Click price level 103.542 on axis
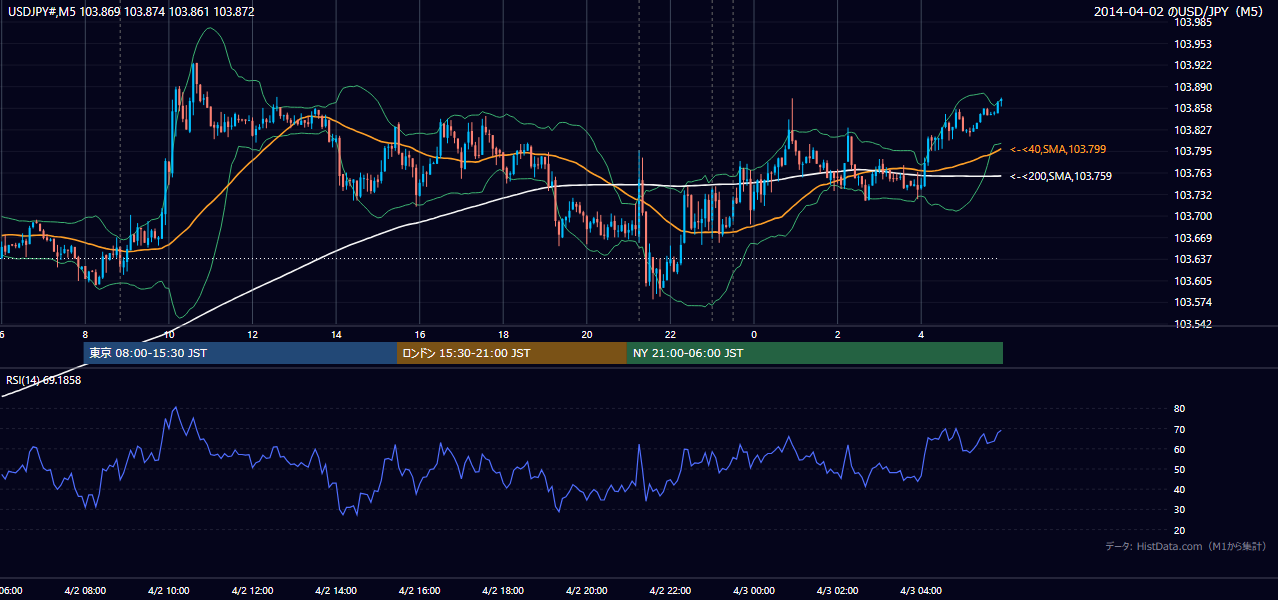This screenshot has height=600, width=1278. click(x=1194, y=324)
